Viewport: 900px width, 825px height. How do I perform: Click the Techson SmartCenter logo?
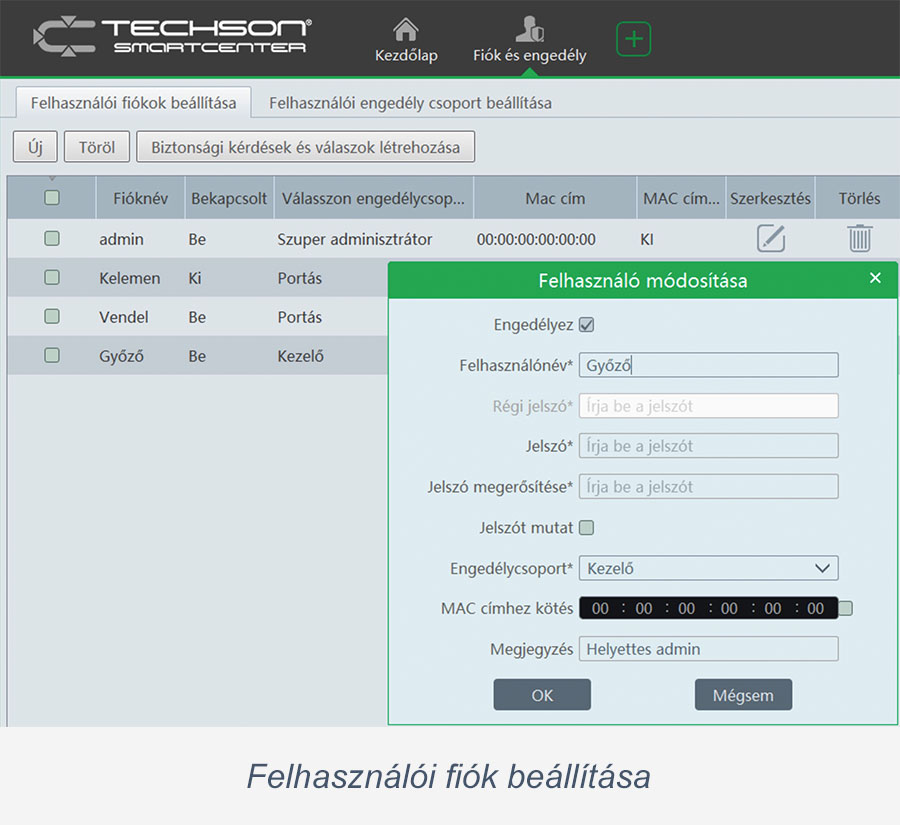tap(172, 36)
